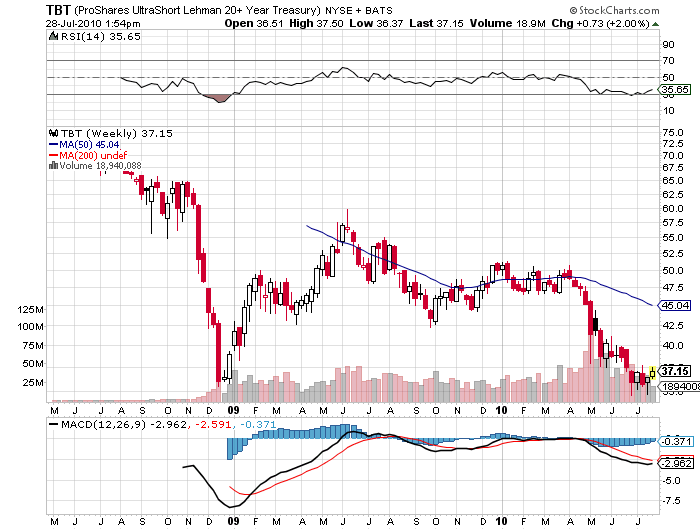
Task: Click the '09' year label below price chart
Action: tap(233, 410)
